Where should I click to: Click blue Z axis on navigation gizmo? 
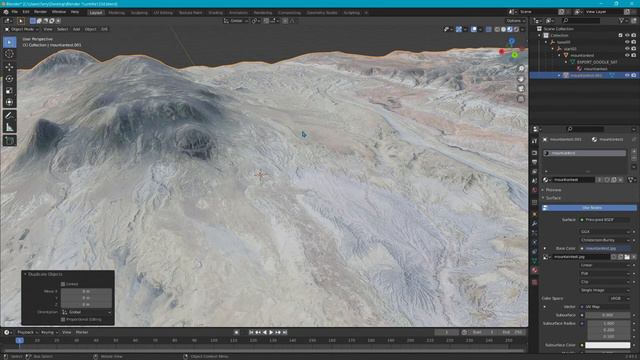pos(511,41)
